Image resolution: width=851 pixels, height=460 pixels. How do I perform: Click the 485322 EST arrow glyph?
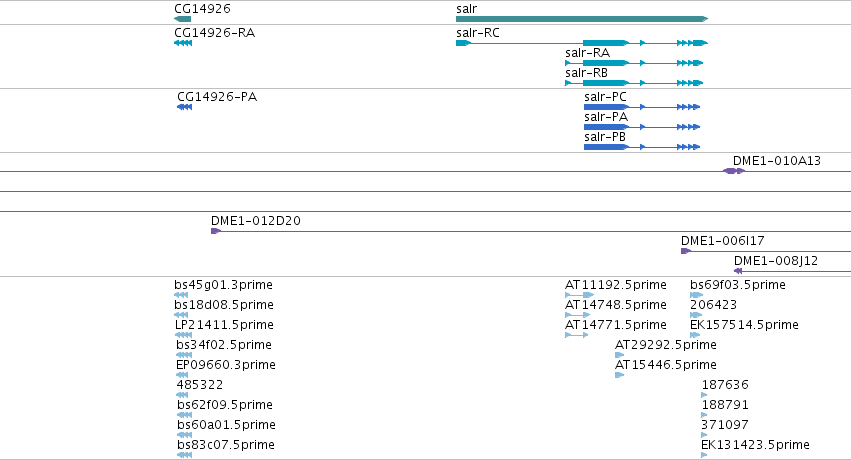click(x=182, y=395)
